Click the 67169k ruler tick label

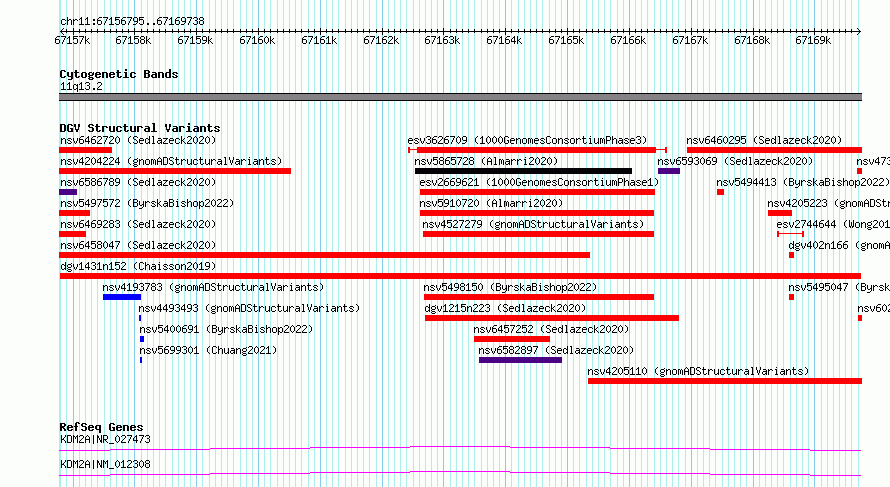click(813, 40)
